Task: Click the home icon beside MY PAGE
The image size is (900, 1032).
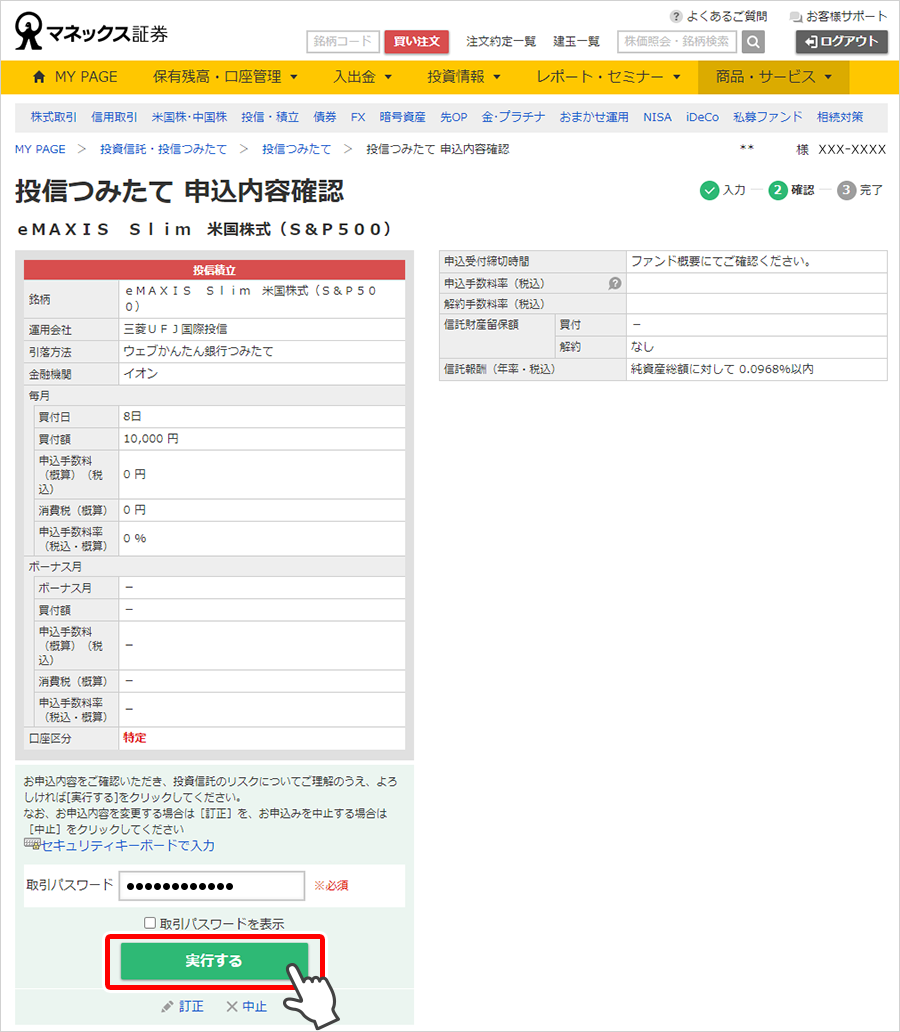Action: (39, 77)
